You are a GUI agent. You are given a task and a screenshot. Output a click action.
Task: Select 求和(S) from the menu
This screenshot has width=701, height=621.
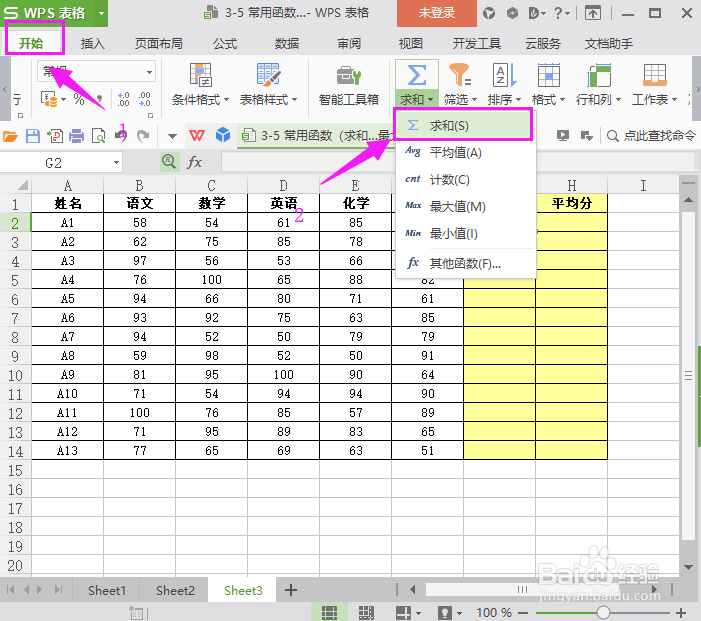click(464, 125)
